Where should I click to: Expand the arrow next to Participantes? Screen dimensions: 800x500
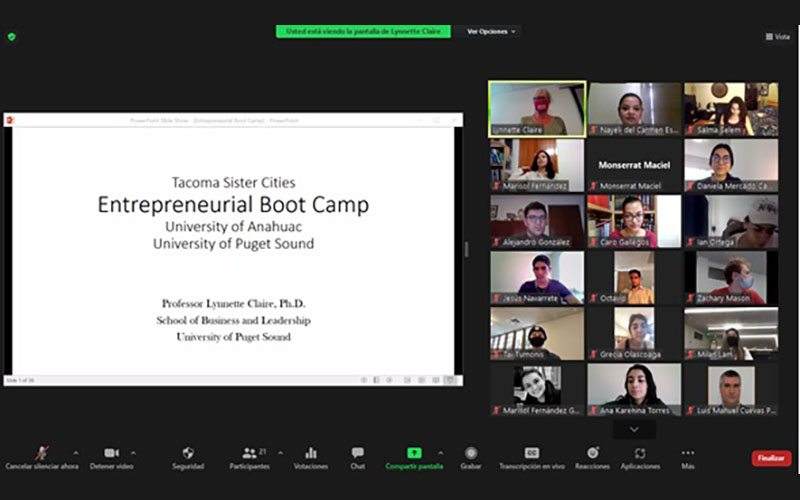pyautogui.click(x=280, y=453)
